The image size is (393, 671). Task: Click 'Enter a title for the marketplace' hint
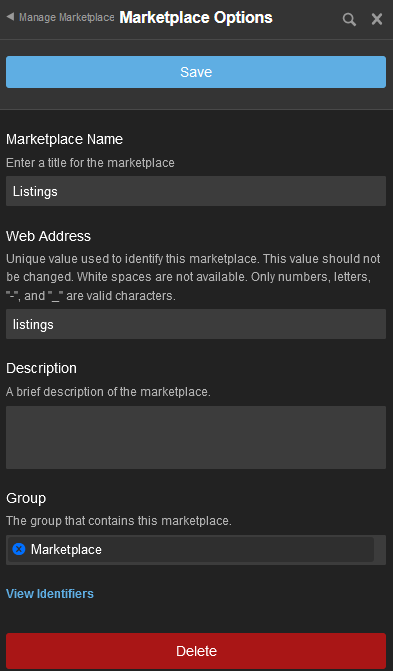coord(90,163)
